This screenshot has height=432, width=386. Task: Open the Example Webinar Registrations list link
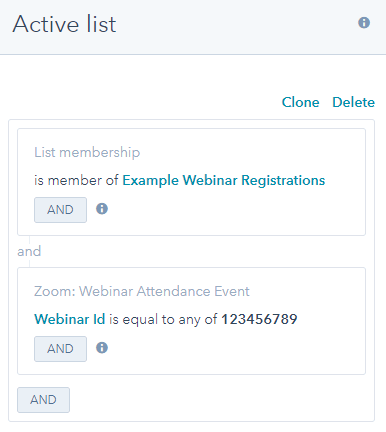pos(224,180)
